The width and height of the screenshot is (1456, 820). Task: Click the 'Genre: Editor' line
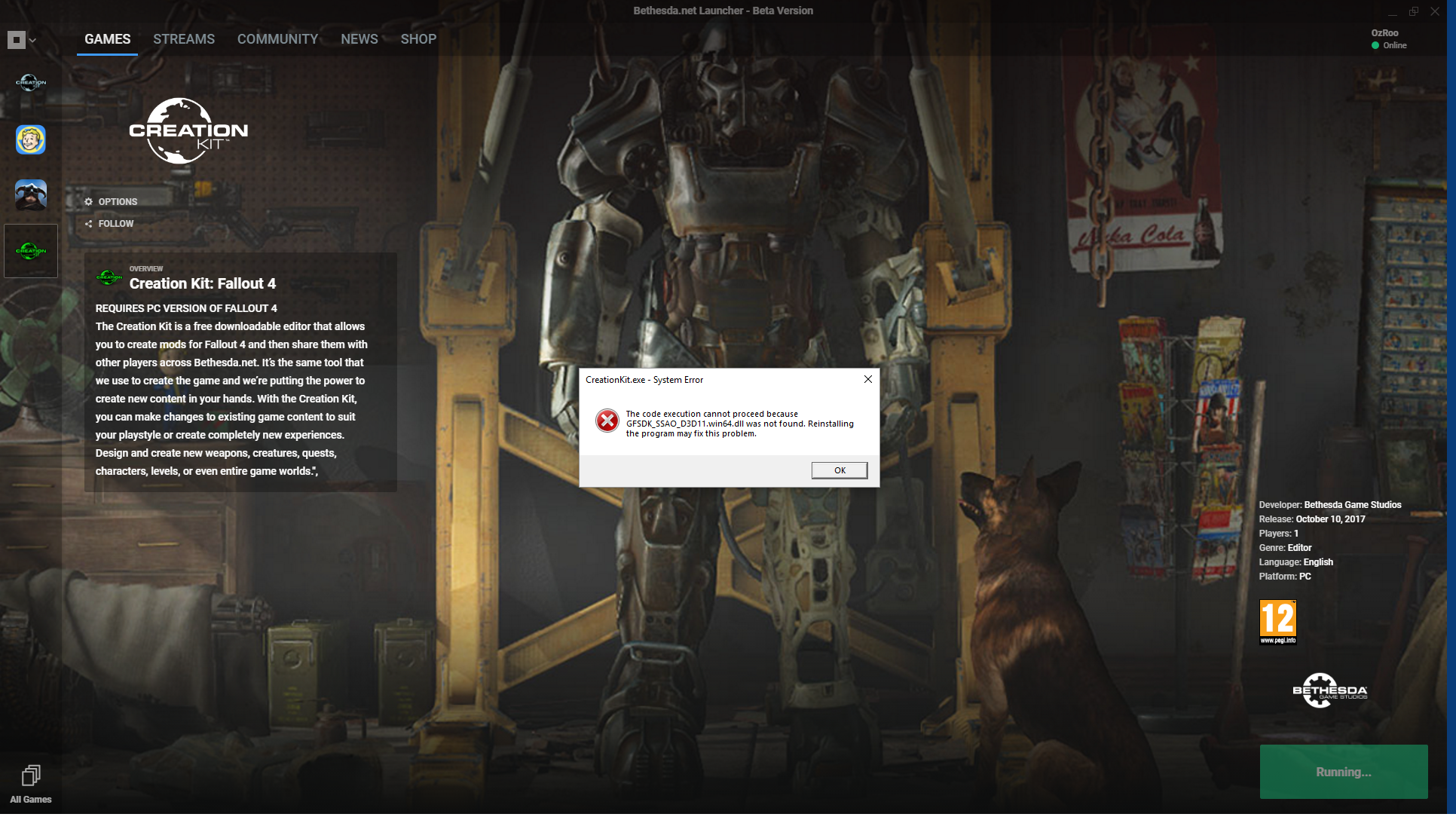pyautogui.click(x=1285, y=548)
